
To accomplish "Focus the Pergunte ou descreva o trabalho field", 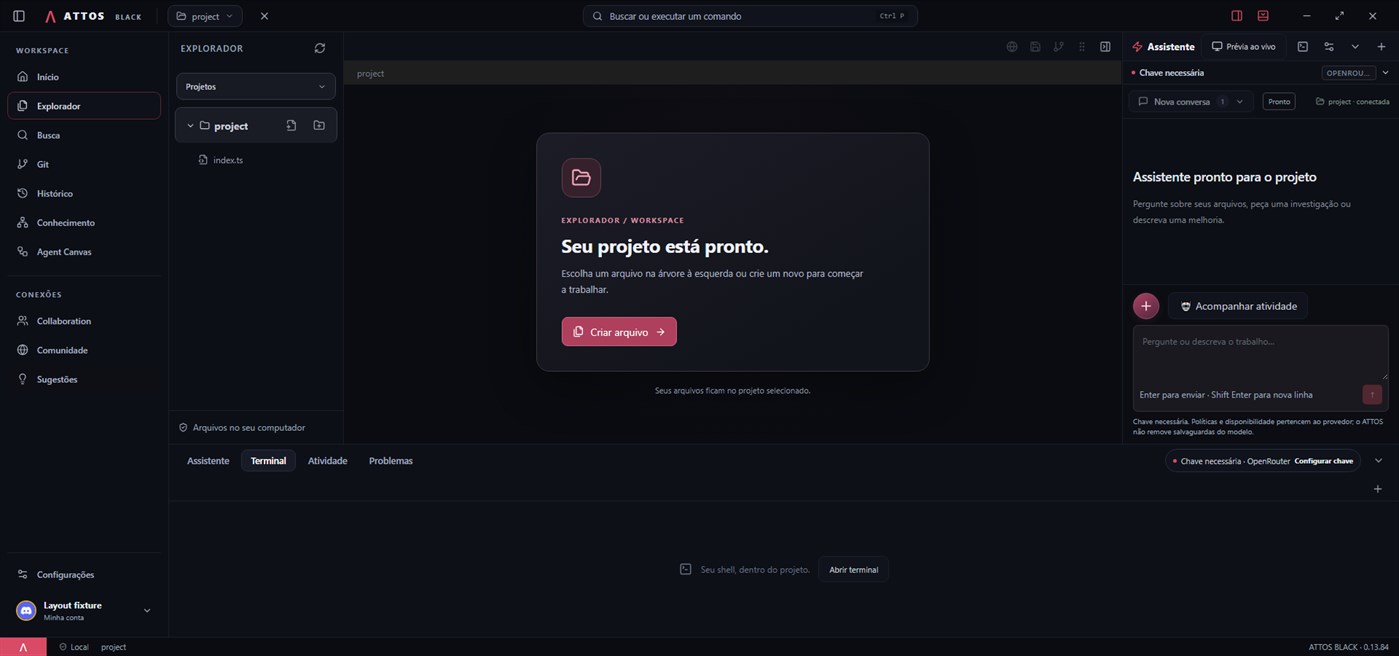I will (x=1260, y=352).
